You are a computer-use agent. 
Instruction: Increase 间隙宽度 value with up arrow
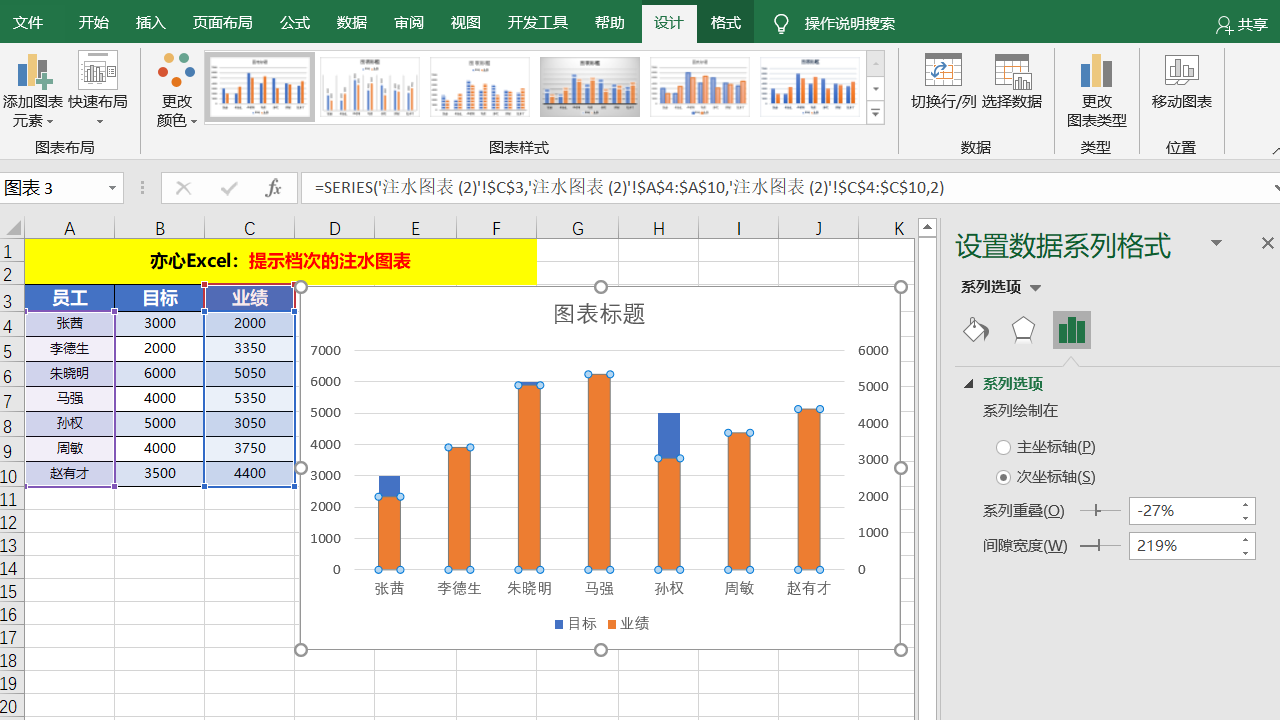point(1246,540)
